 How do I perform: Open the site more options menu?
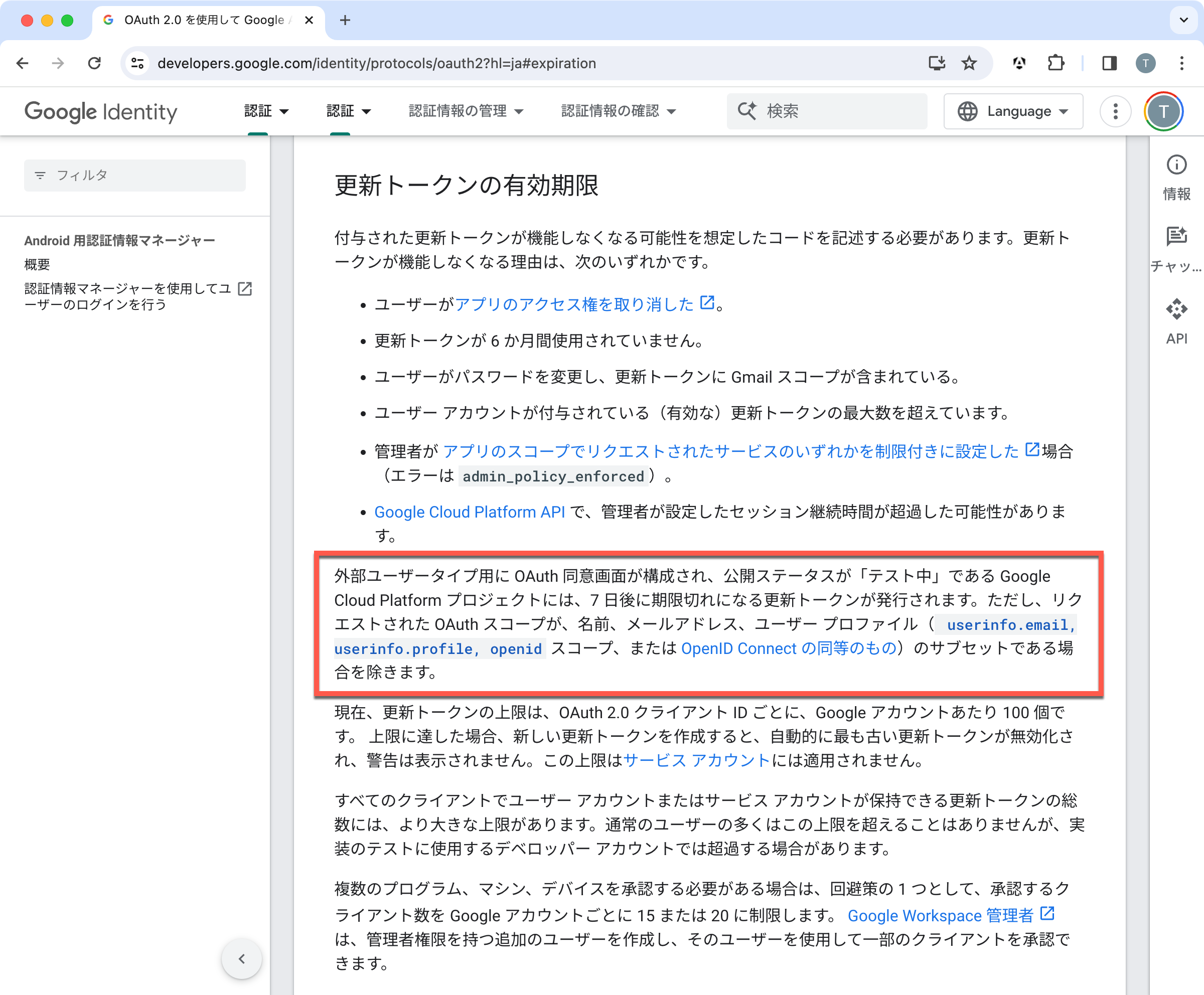coord(1115,111)
